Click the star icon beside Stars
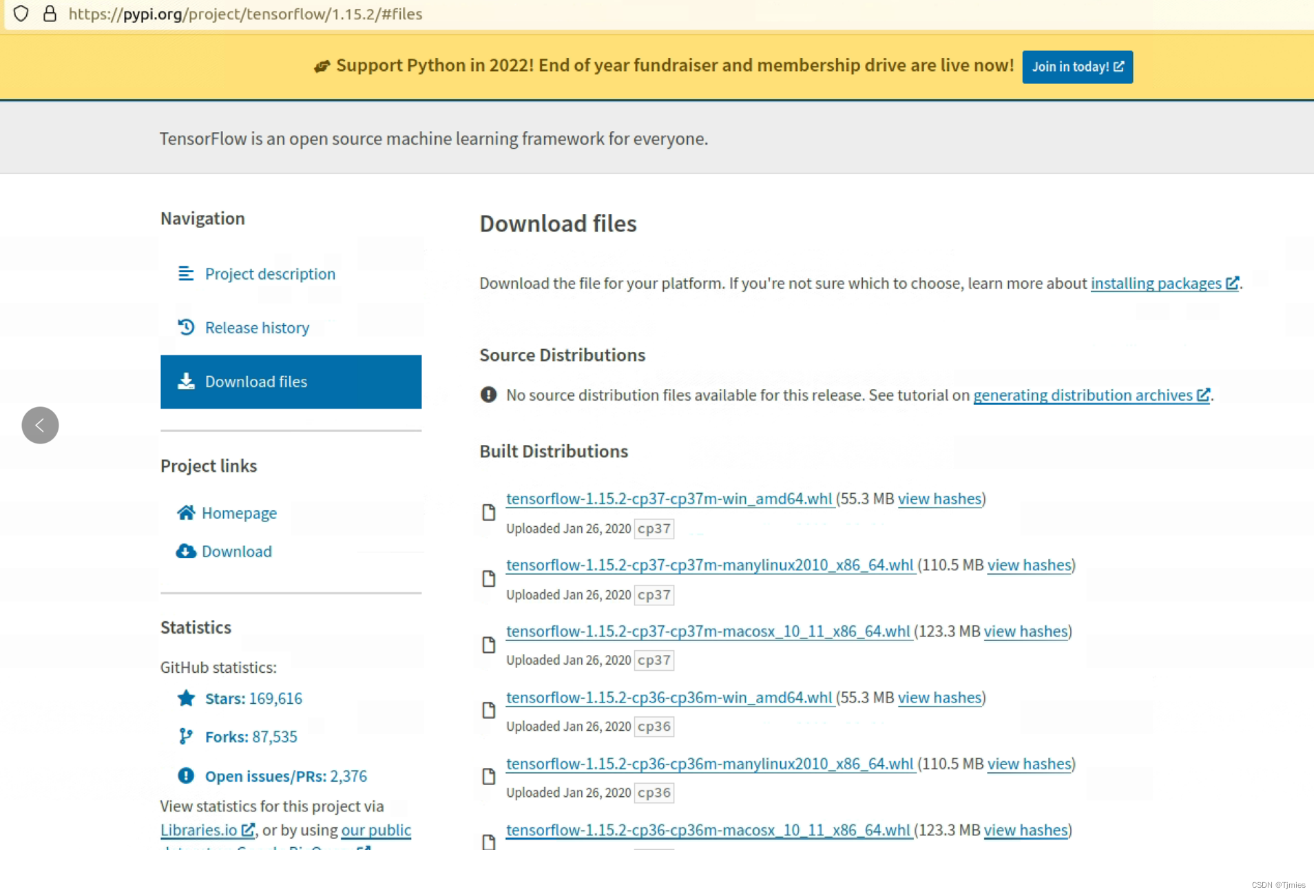 (x=186, y=699)
